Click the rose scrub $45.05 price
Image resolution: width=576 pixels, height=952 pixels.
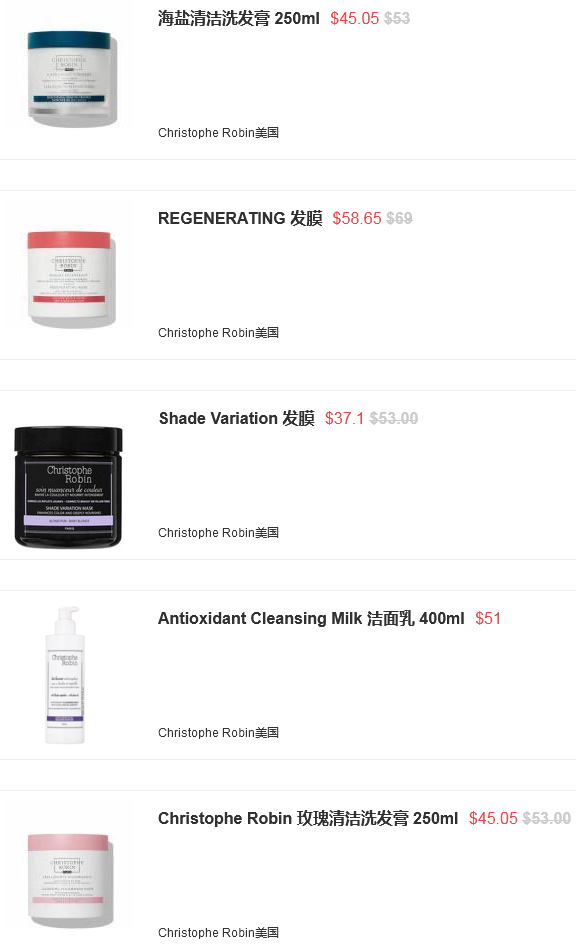point(493,818)
